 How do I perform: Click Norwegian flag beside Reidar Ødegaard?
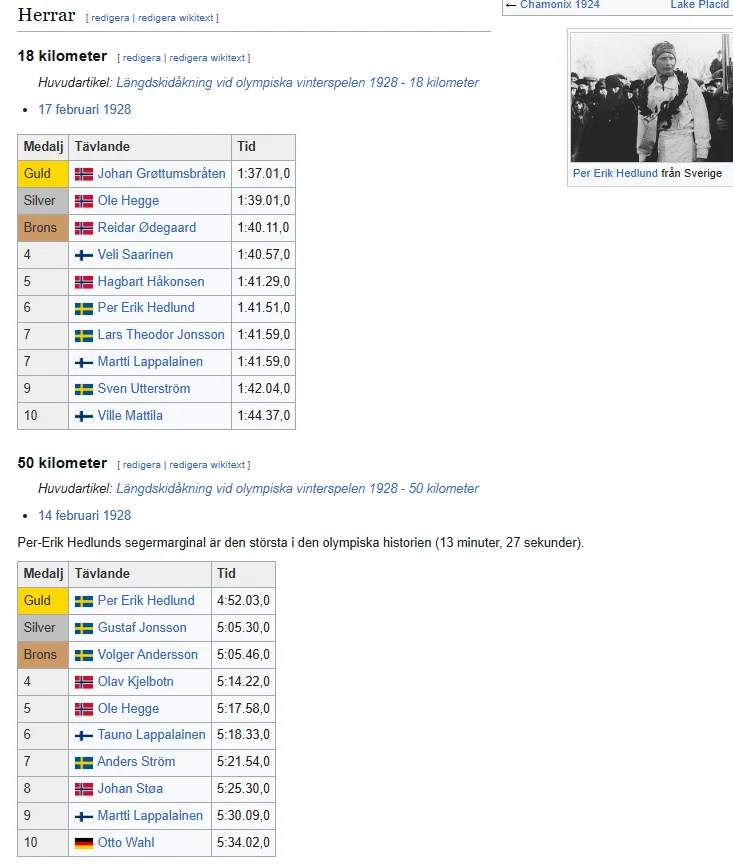[84, 228]
